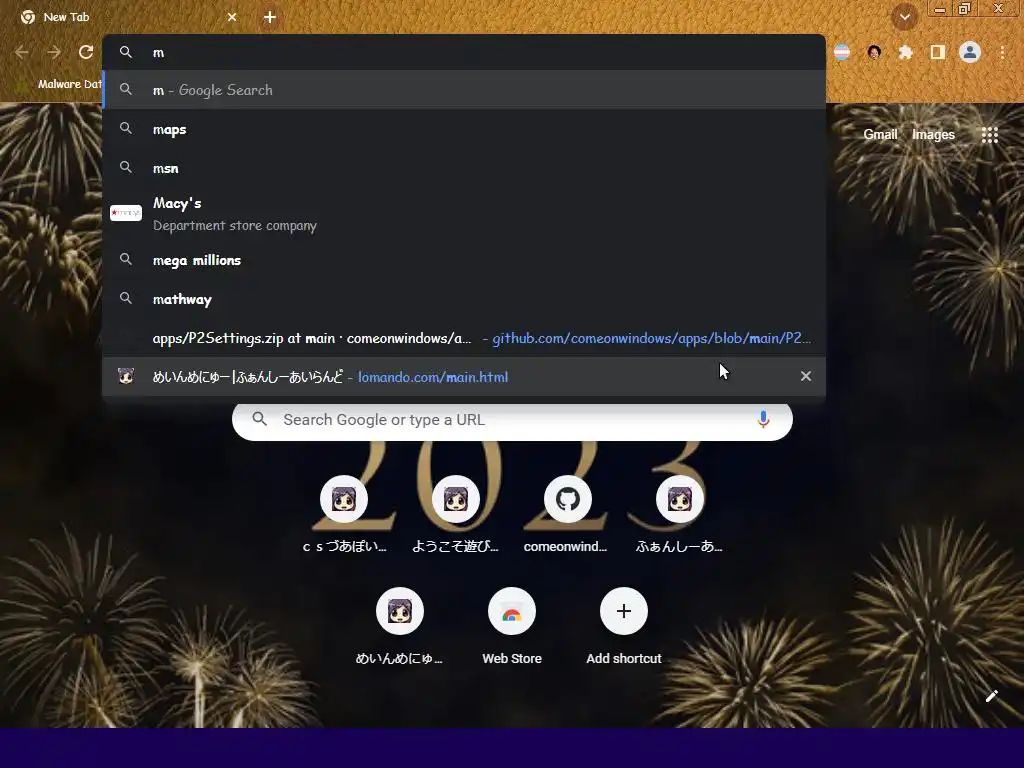Open the Google apps grid
The width and height of the screenshot is (1024, 768).
pyautogui.click(x=990, y=135)
